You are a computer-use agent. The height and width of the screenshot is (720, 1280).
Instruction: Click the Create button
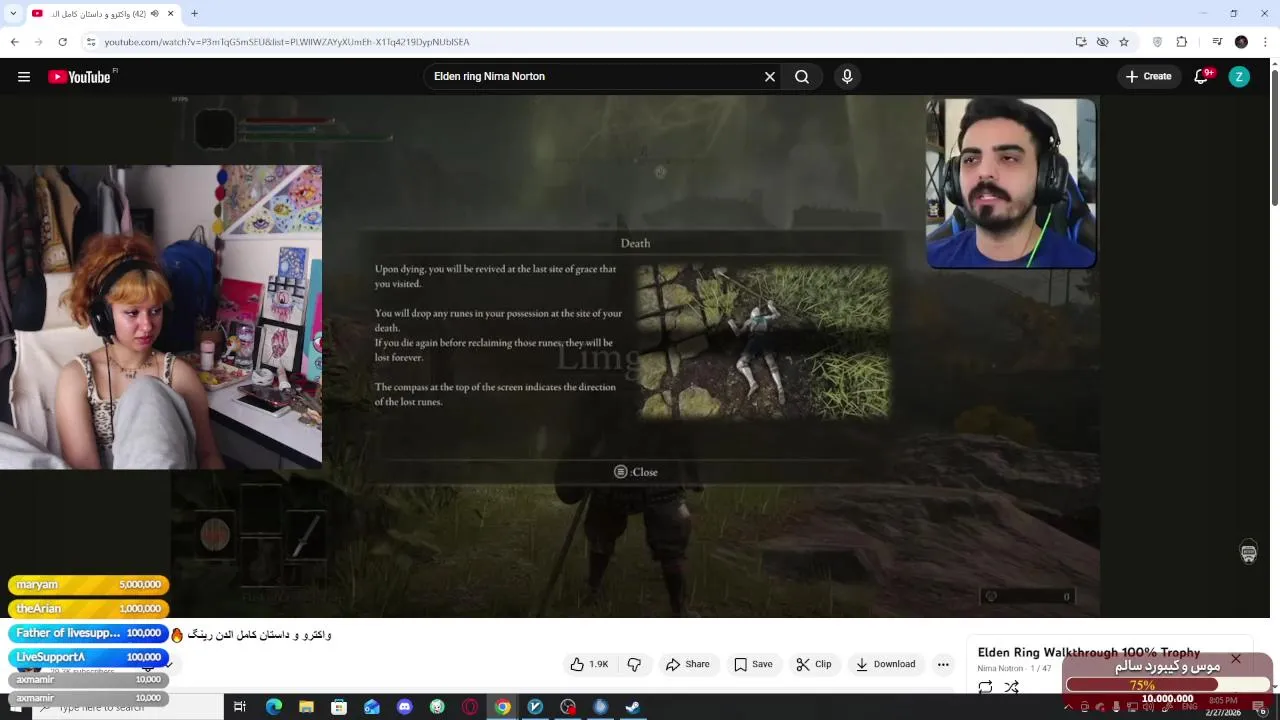[x=1149, y=77]
